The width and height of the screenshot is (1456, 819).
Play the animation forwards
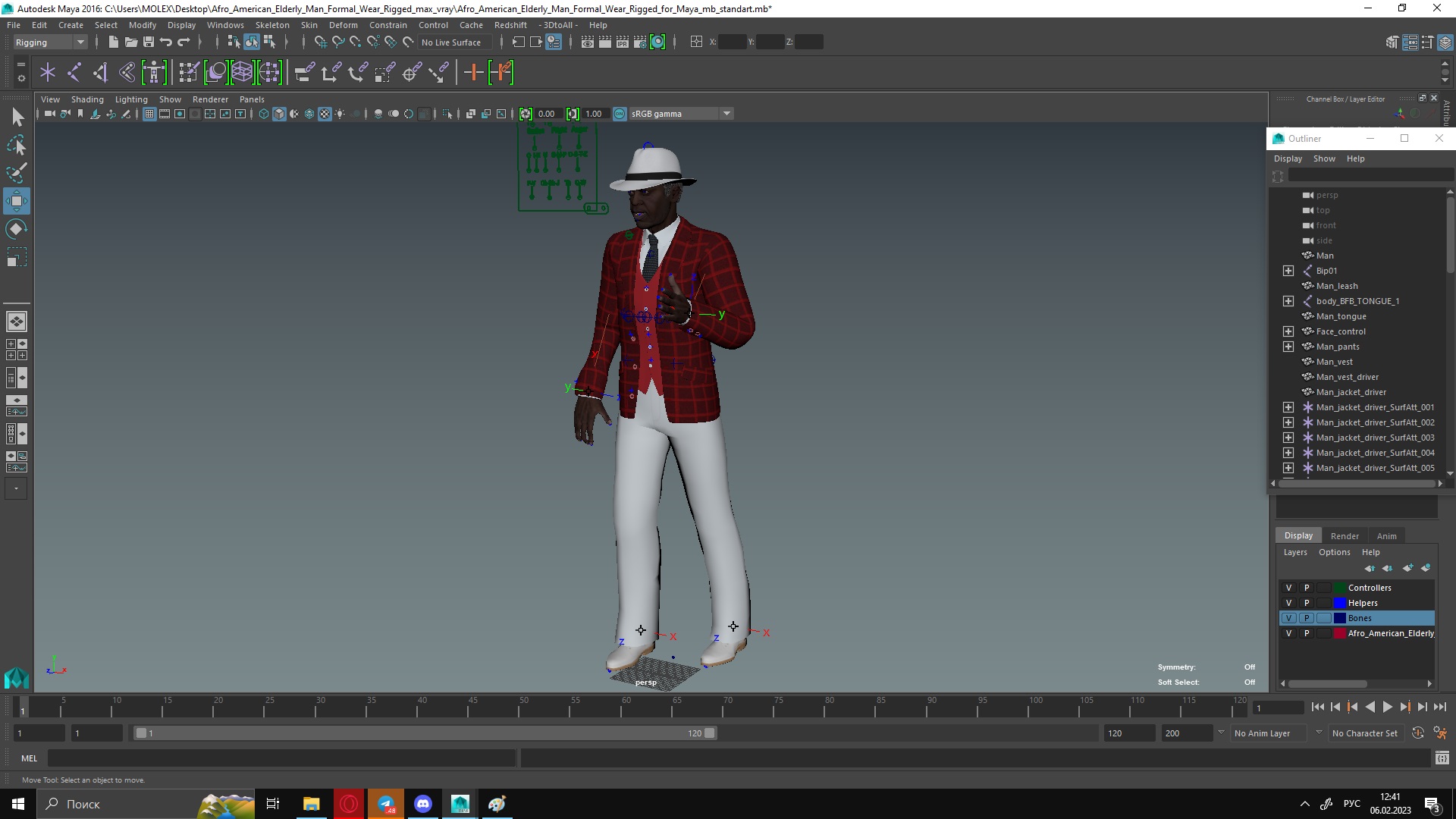click(1387, 707)
